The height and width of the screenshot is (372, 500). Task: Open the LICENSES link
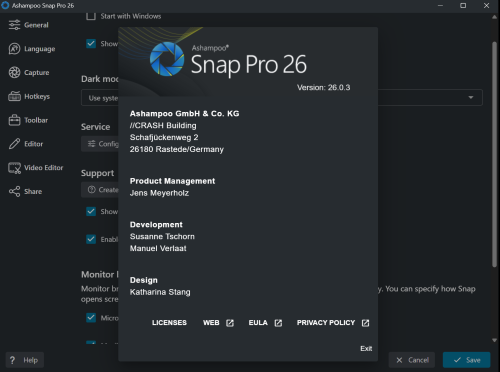[x=169, y=323]
